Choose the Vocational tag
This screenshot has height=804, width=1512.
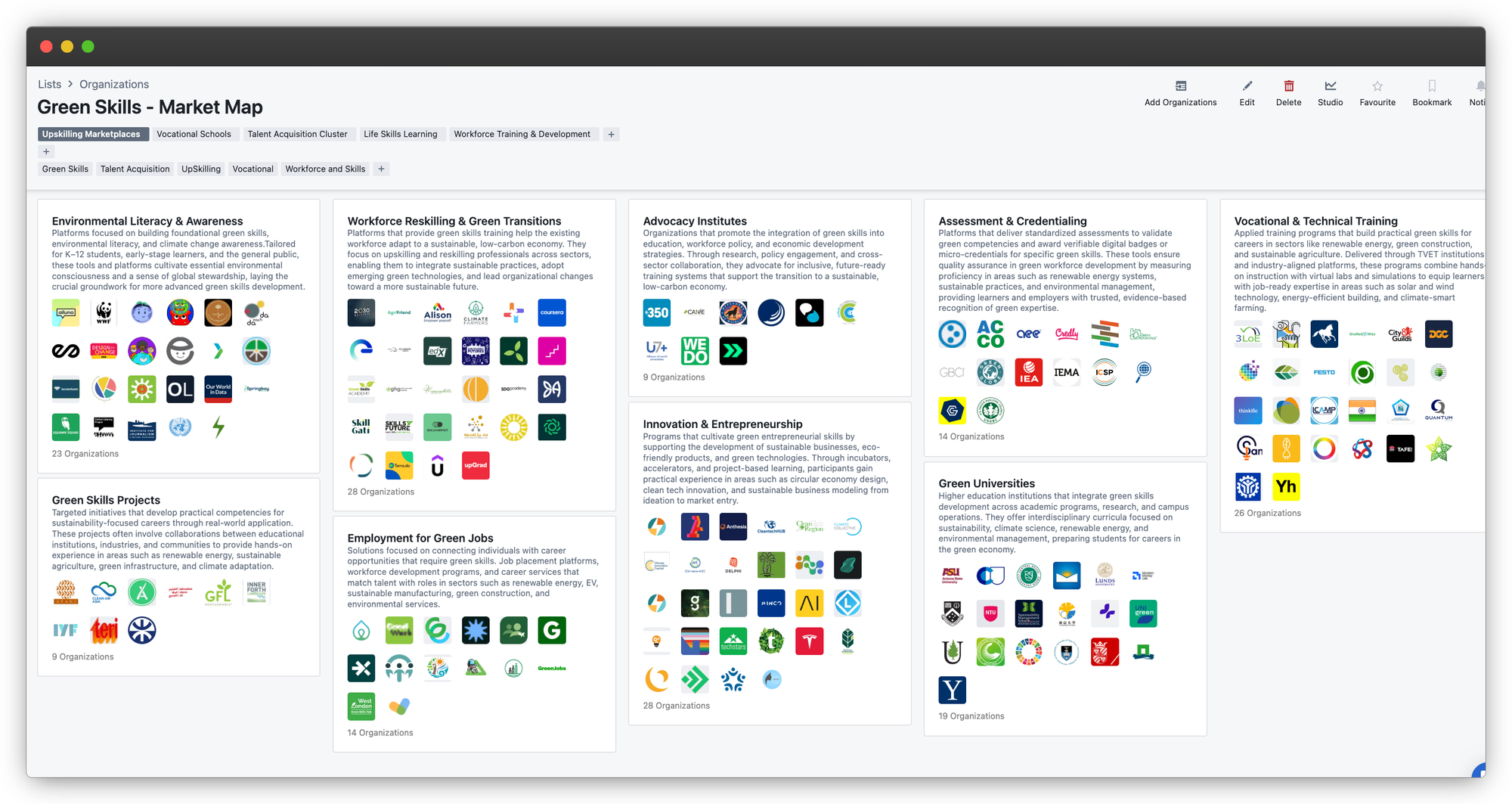tap(253, 169)
